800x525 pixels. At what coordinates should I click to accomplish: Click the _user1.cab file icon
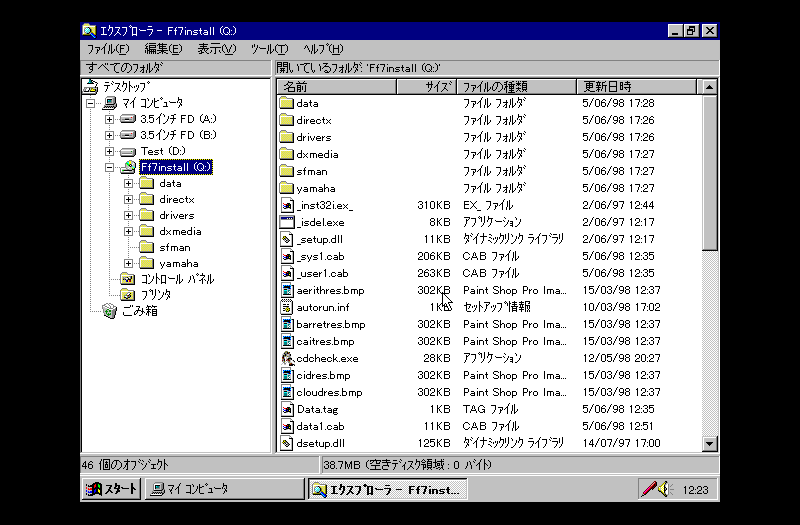[287, 273]
